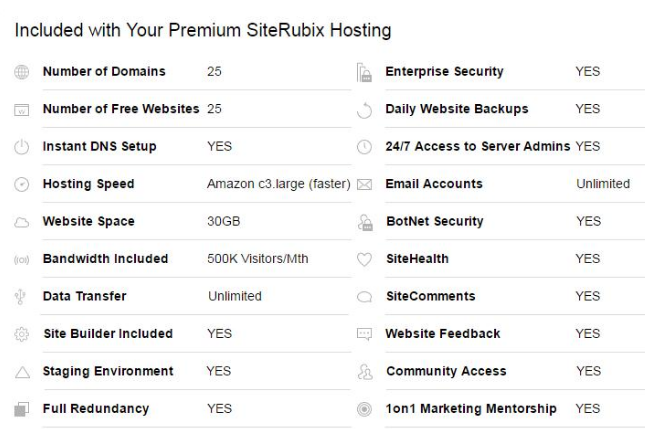Click the globe icon beside Number of Domains
This screenshot has height=429, width=645.
click(x=21, y=72)
